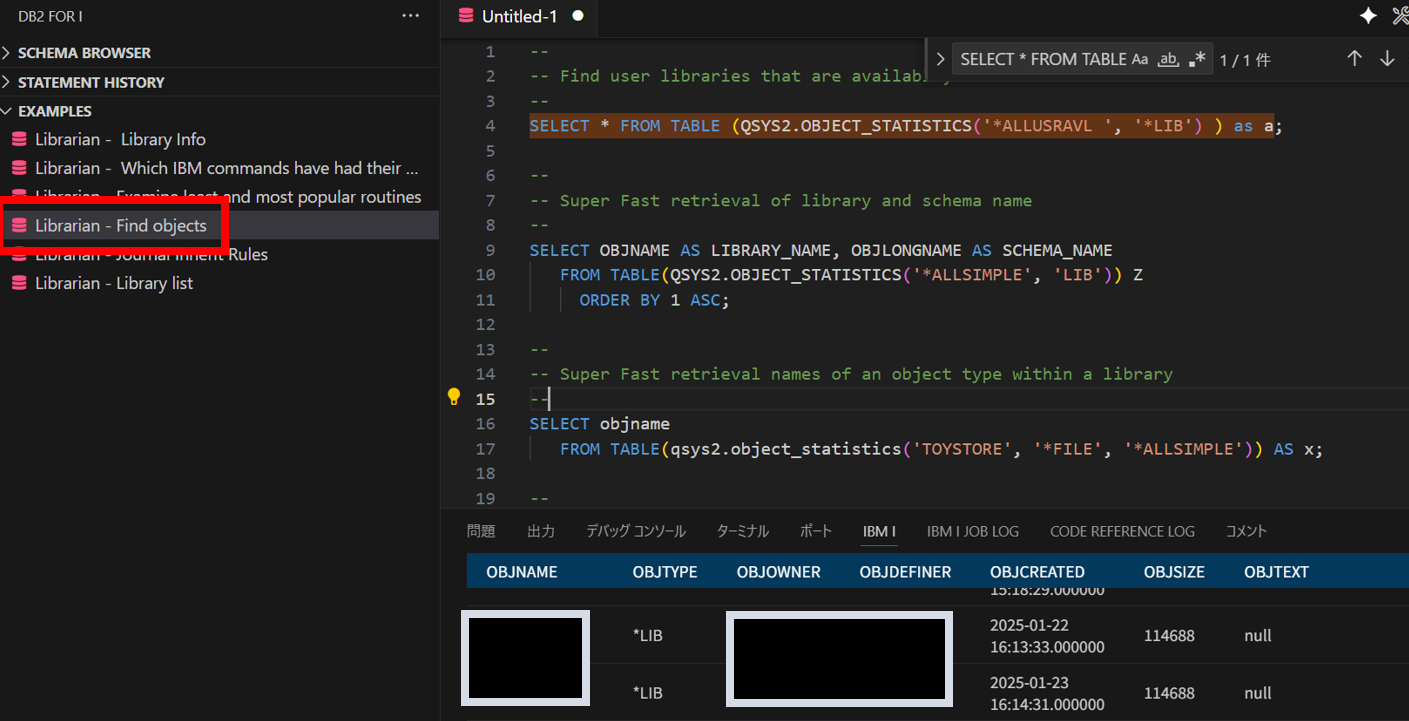The width and height of the screenshot is (1409, 721).
Task: Click line number 9 in the gutter
Action: point(490,250)
